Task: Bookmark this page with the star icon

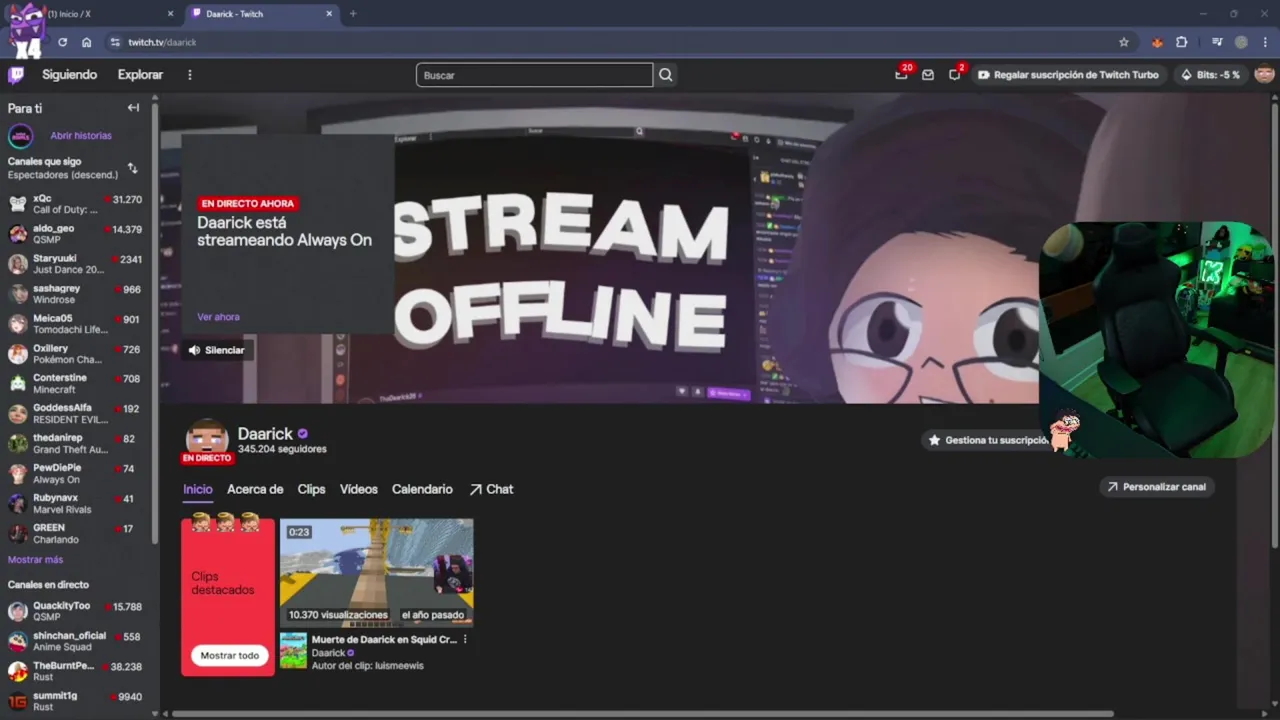Action: (1124, 42)
